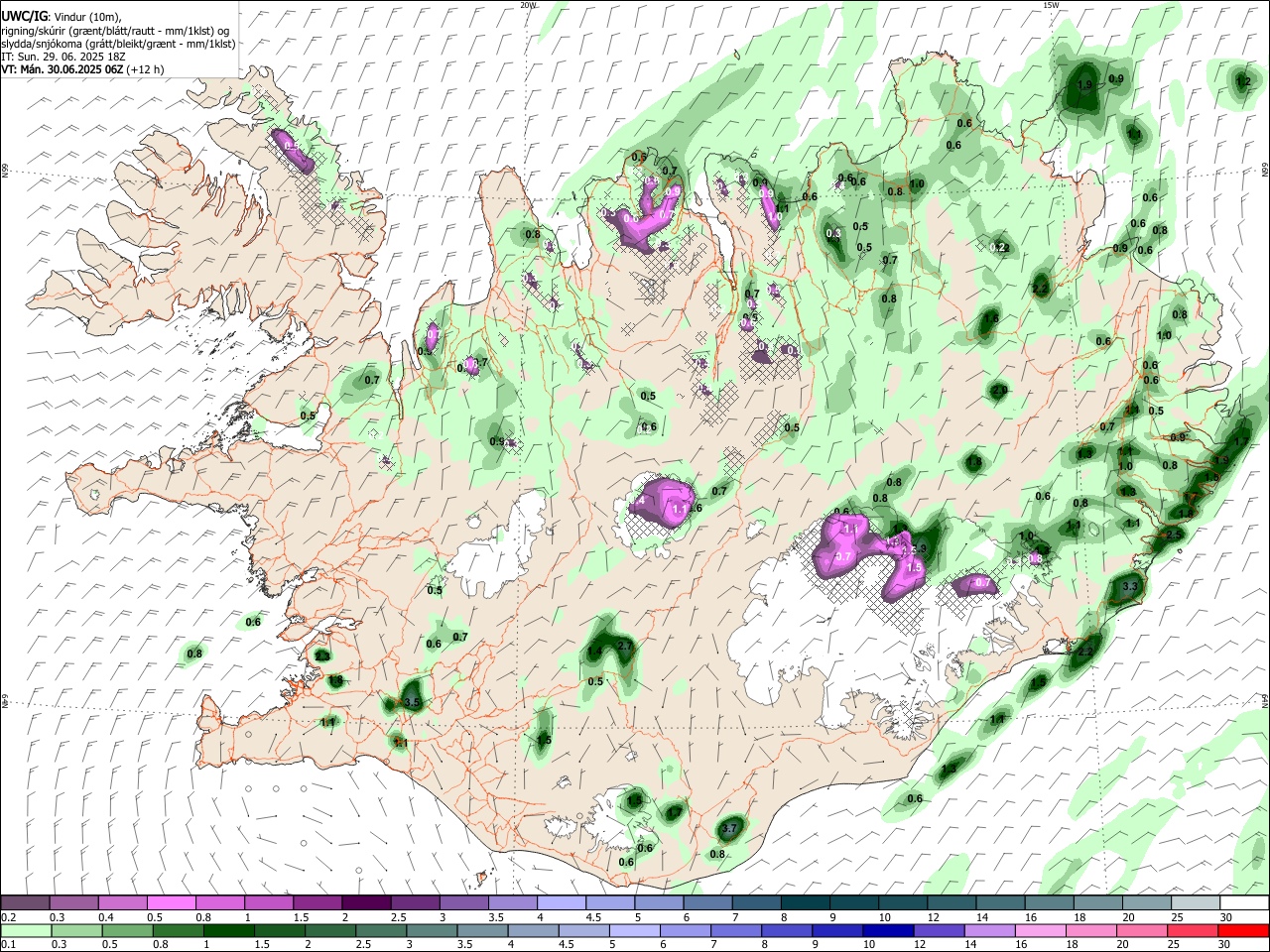Select the bright pink 0.5 swatch in the upper legend row
1270x952 pixels.
tap(171, 902)
